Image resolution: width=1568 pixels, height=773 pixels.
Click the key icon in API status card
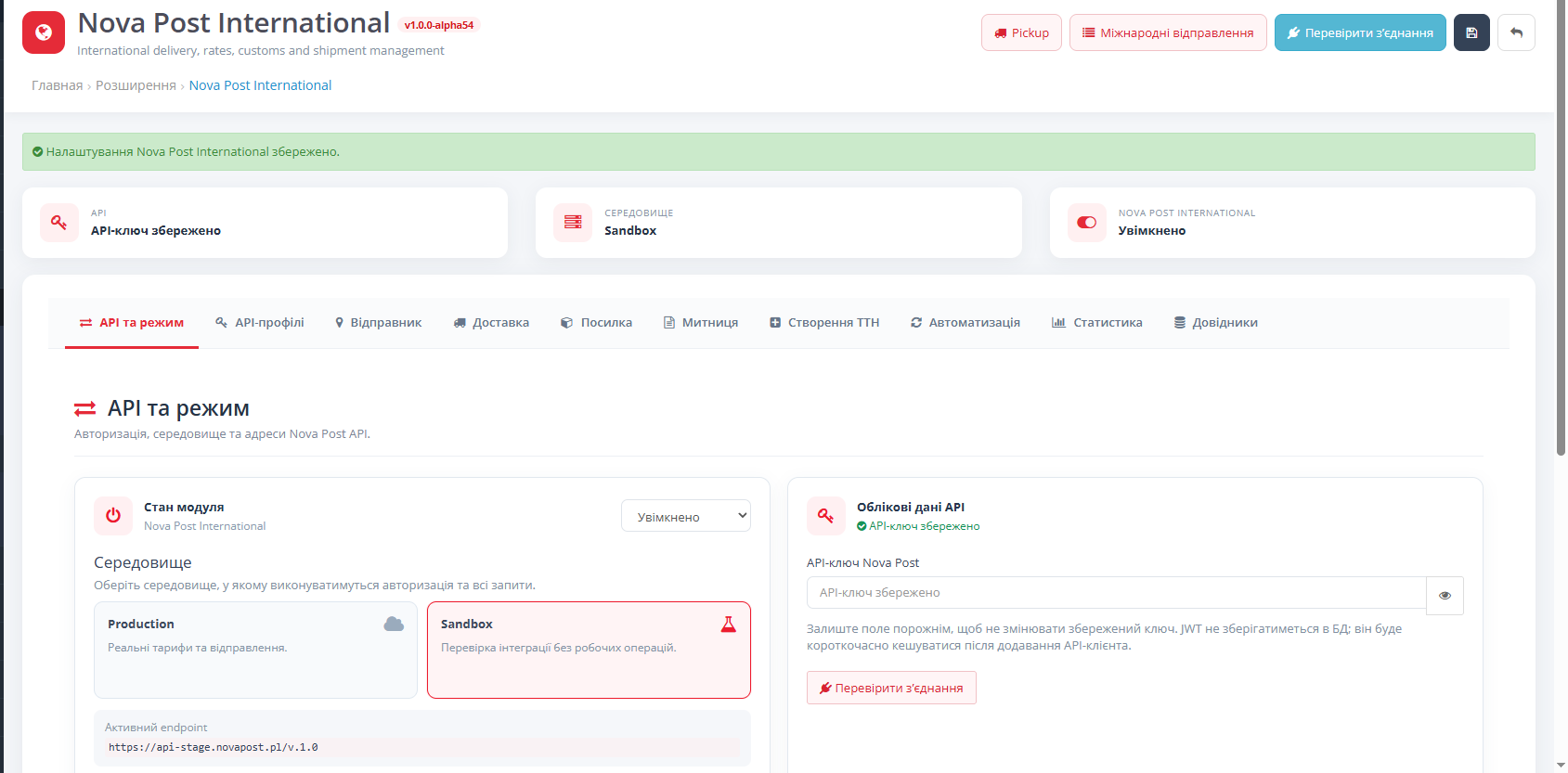58,223
